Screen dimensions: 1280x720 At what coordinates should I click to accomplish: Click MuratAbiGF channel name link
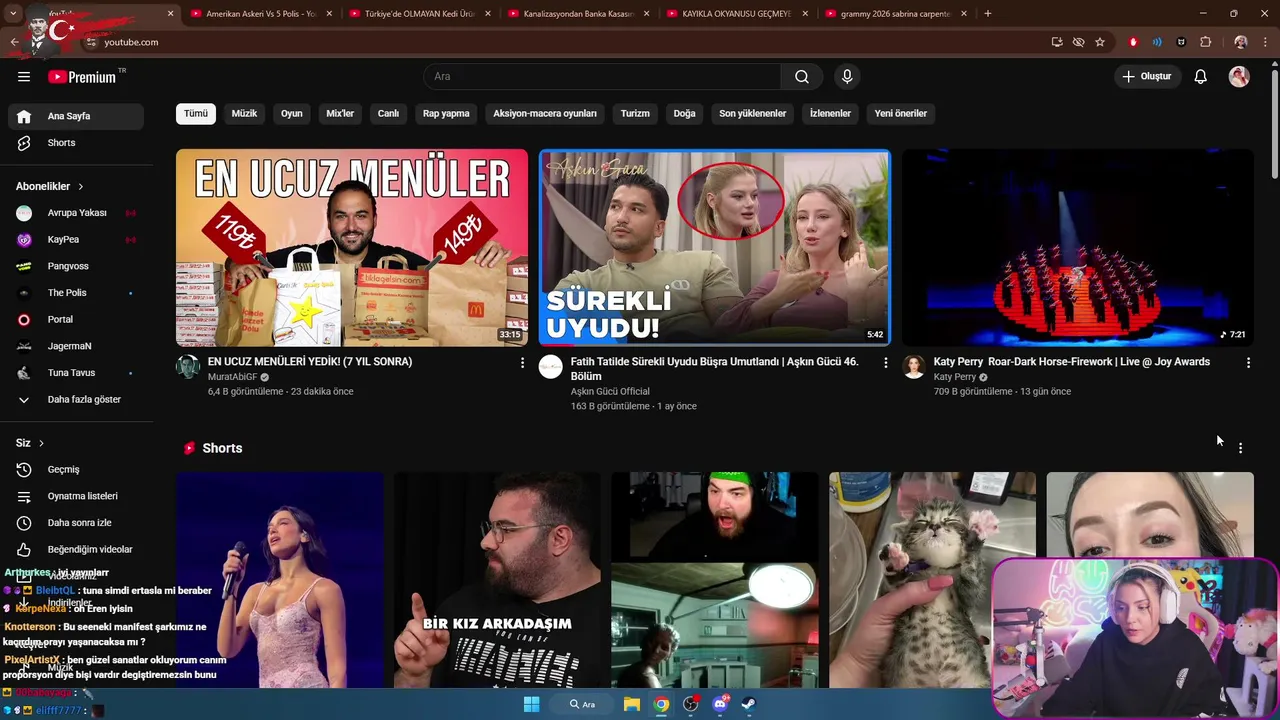233,377
